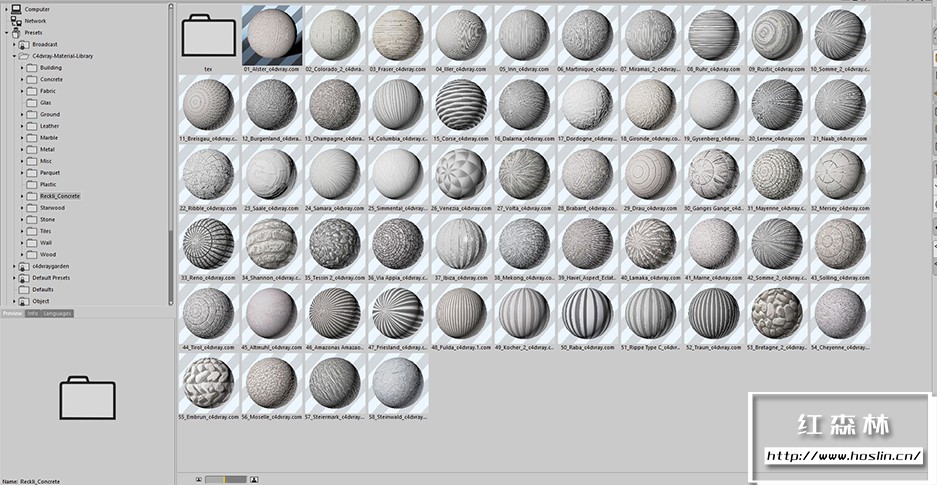Select the 26_Venezia material sphere
Image resolution: width=937 pixels, height=485 pixels.
click(x=461, y=174)
